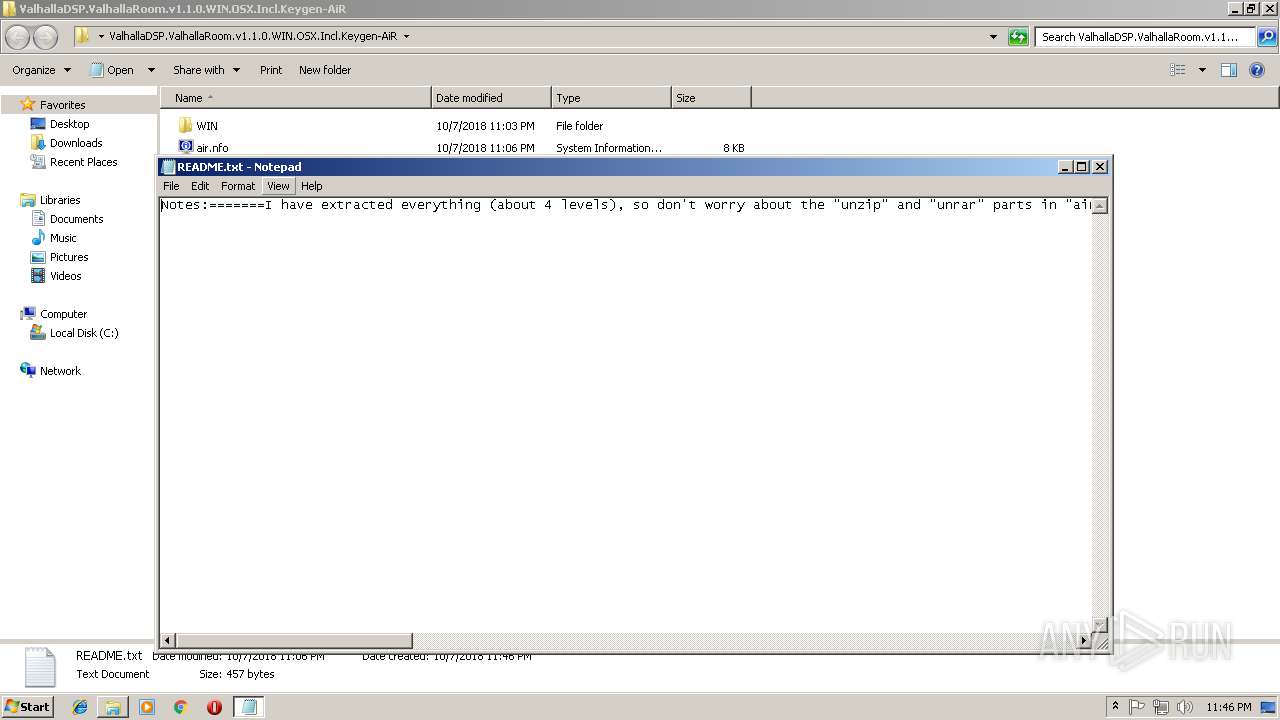This screenshot has height=720, width=1280.
Task: Select Libraries in navigation pane
Action: tap(60, 200)
